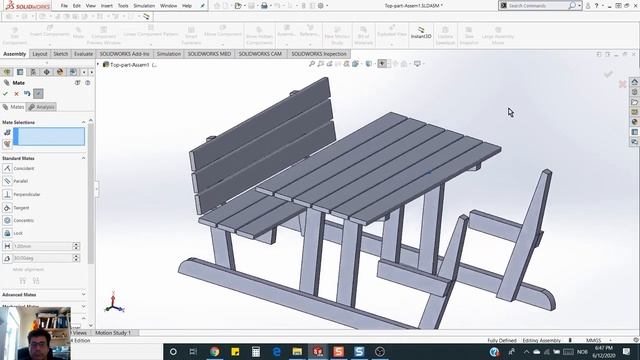Open DisplayManager tab icon
This screenshot has width=640, height=360.
[60, 72]
